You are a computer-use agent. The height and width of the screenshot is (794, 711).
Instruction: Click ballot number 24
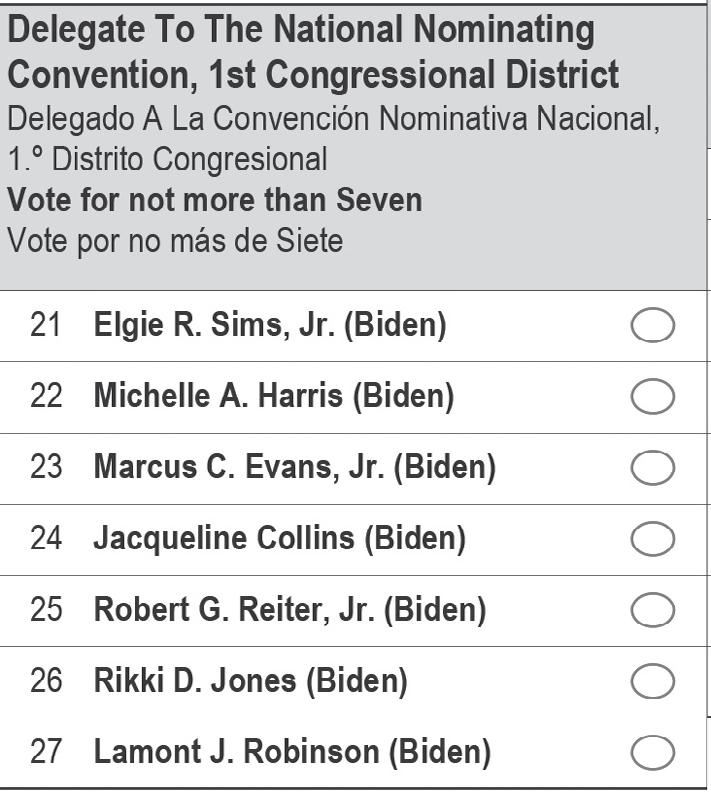coord(46,539)
